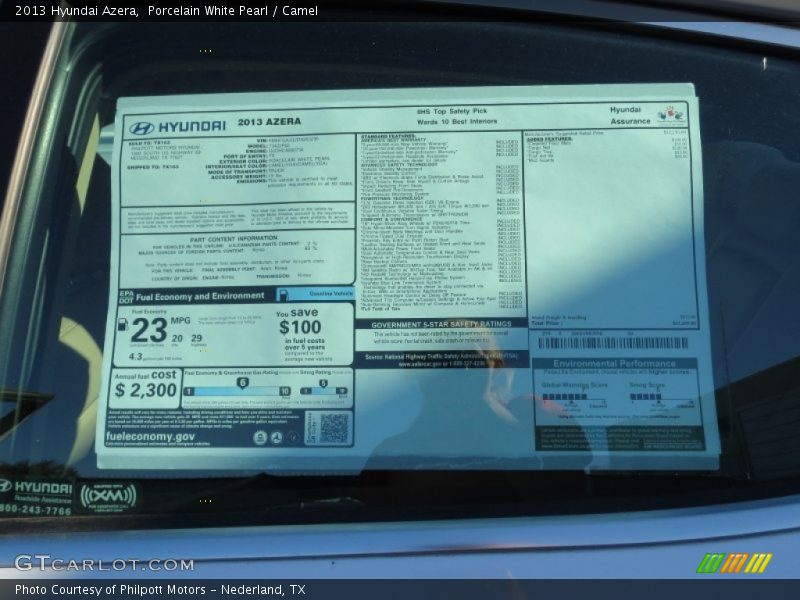Image resolution: width=800 pixels, height=600 pixels.
Task: Click the Hyundai Roadside Assistance phone number
Action: click(36, 510)
